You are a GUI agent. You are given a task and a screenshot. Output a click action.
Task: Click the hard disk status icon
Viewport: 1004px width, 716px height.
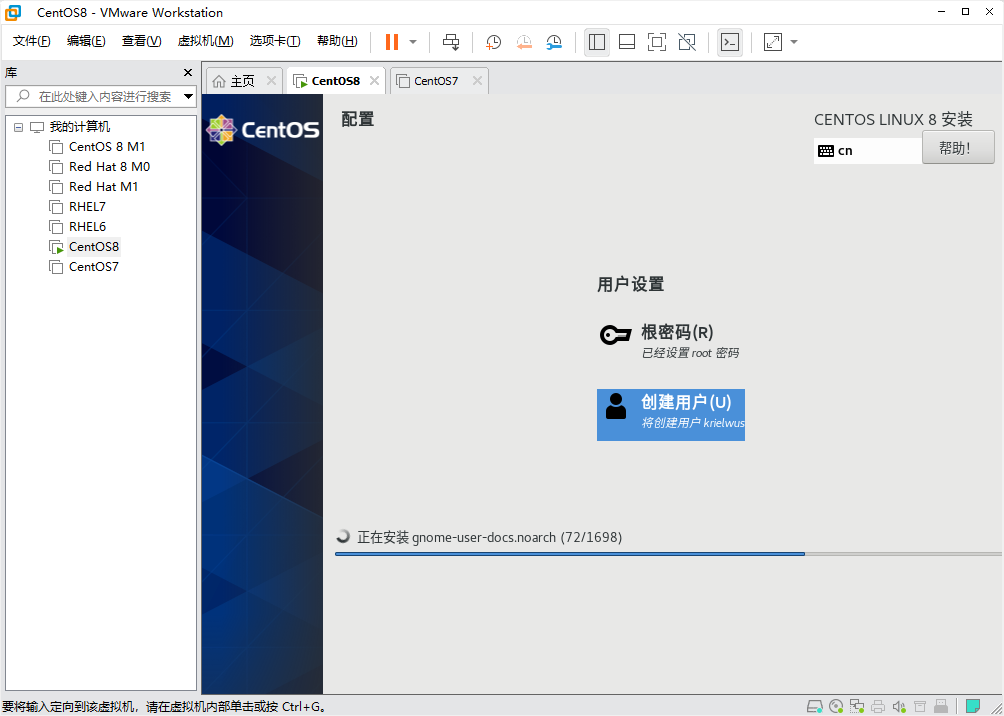(814, 706)
